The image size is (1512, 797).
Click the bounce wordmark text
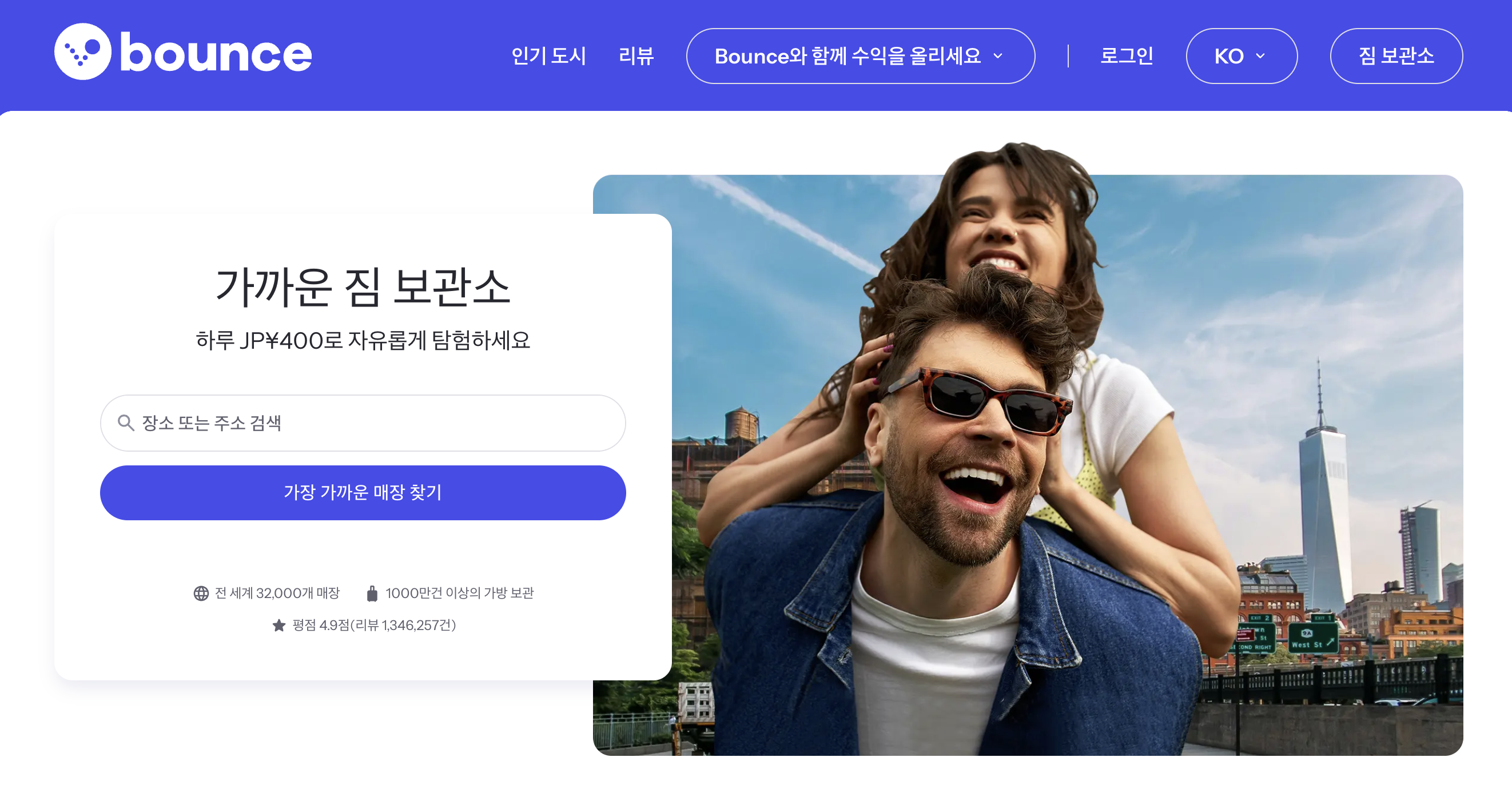coord(216,54)
